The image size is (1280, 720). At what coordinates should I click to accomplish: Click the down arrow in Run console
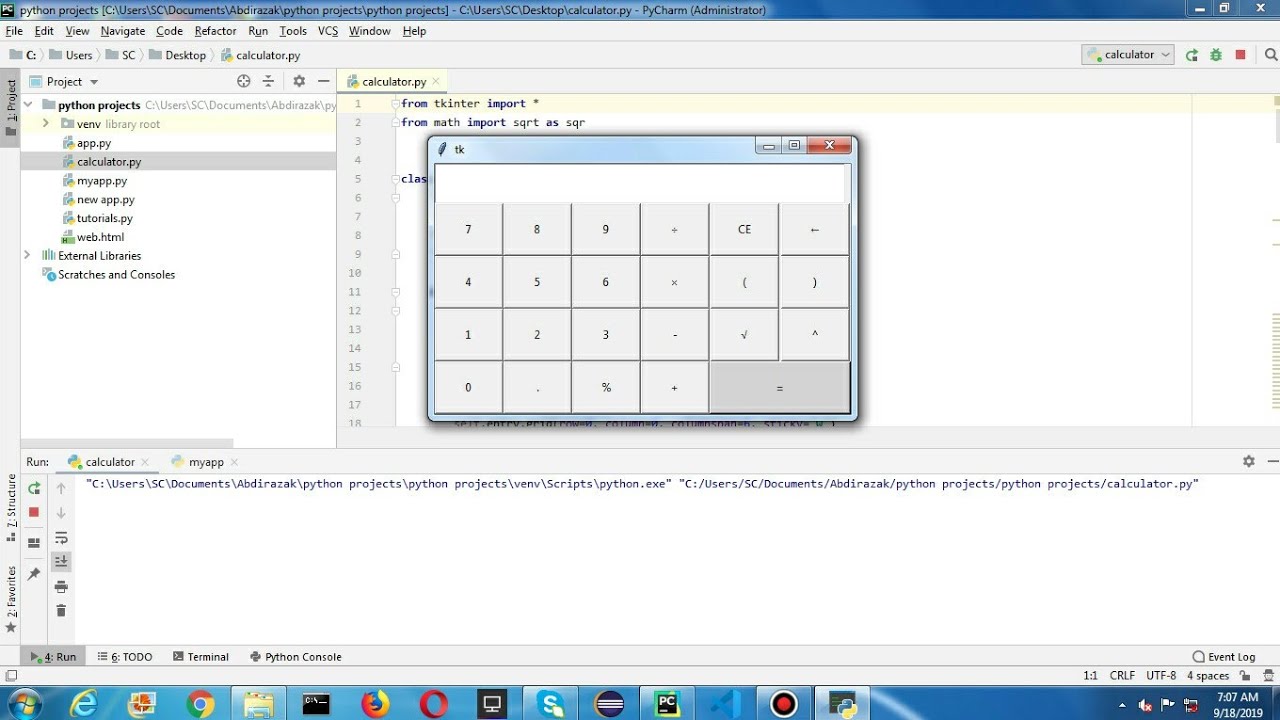tap(61, 513)
